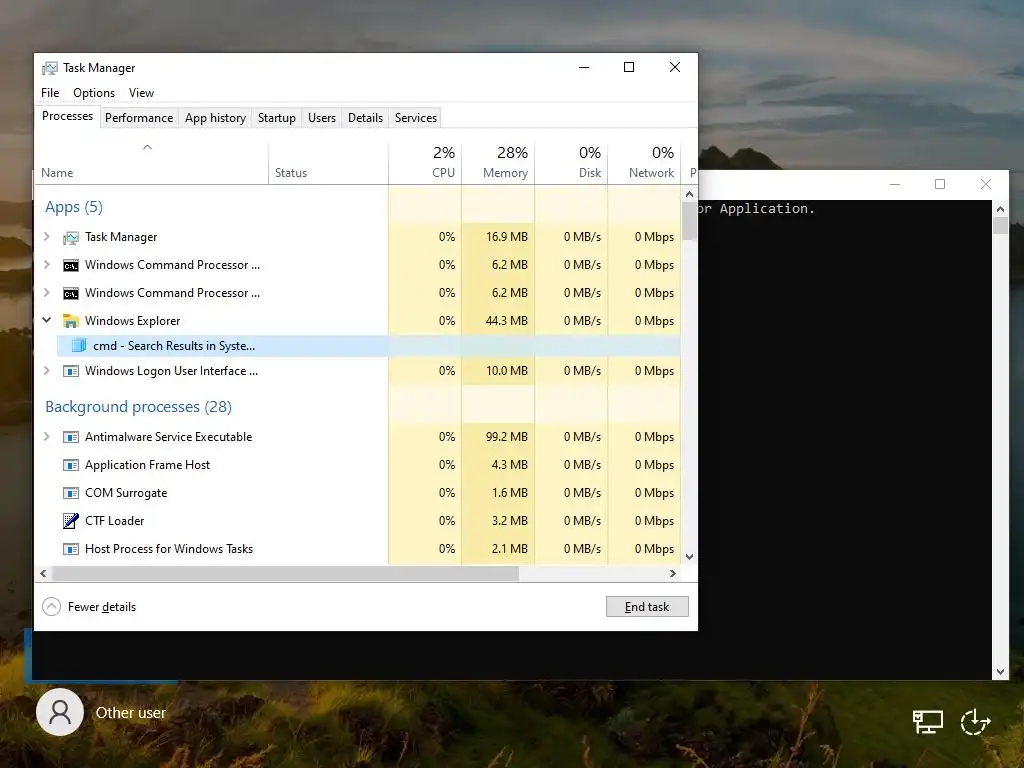The image size is (1024, 768).
Task: Click the horizontal scroll right arrow
Action: 673,573
